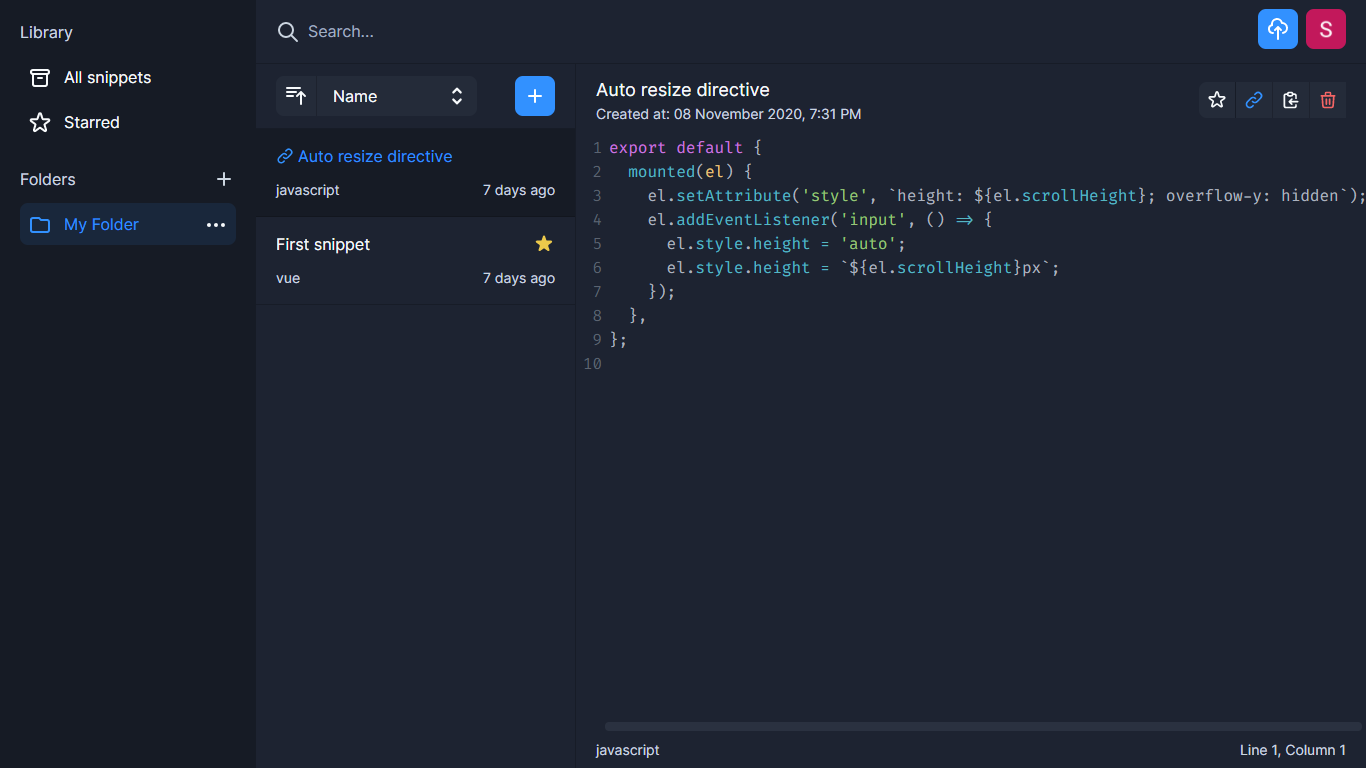Click the horizontal scrollbar of editor

[983, 727]
